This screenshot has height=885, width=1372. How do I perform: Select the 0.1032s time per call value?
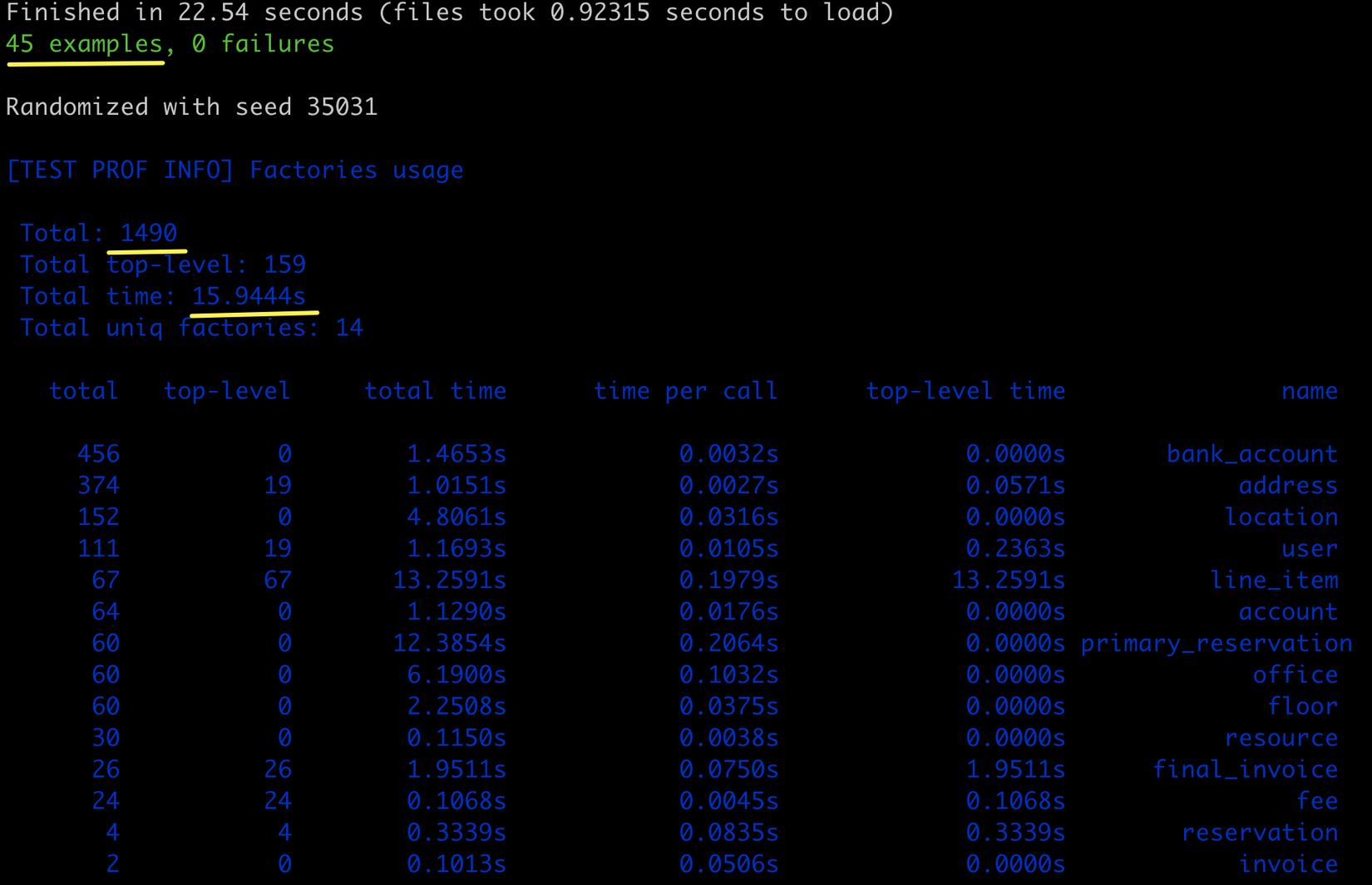pos(728,676)
